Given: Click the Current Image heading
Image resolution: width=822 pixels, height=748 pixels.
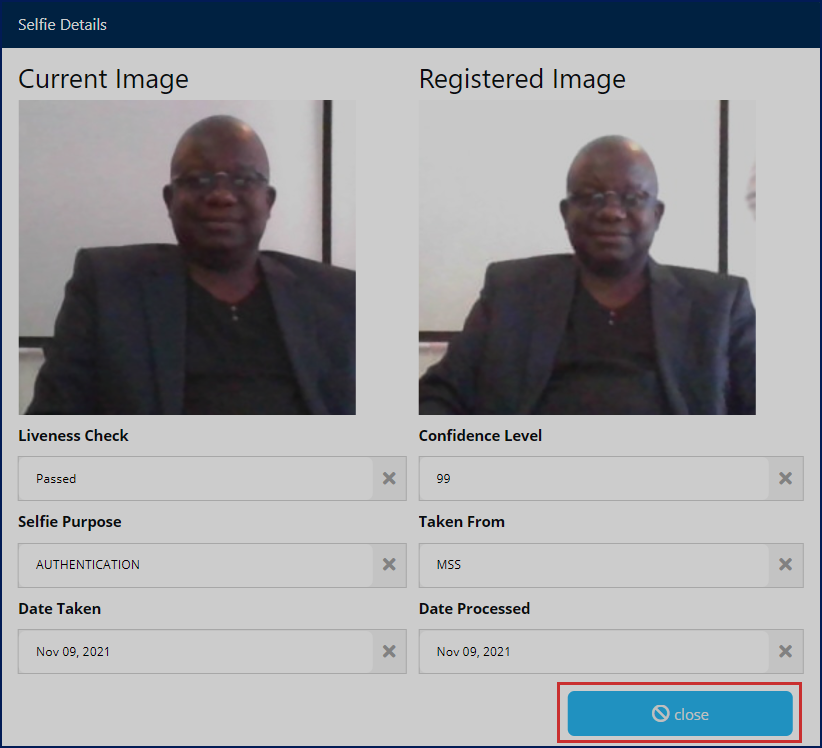Looking at the screenshot, I should pyautogui.click(x=103, y=79).
